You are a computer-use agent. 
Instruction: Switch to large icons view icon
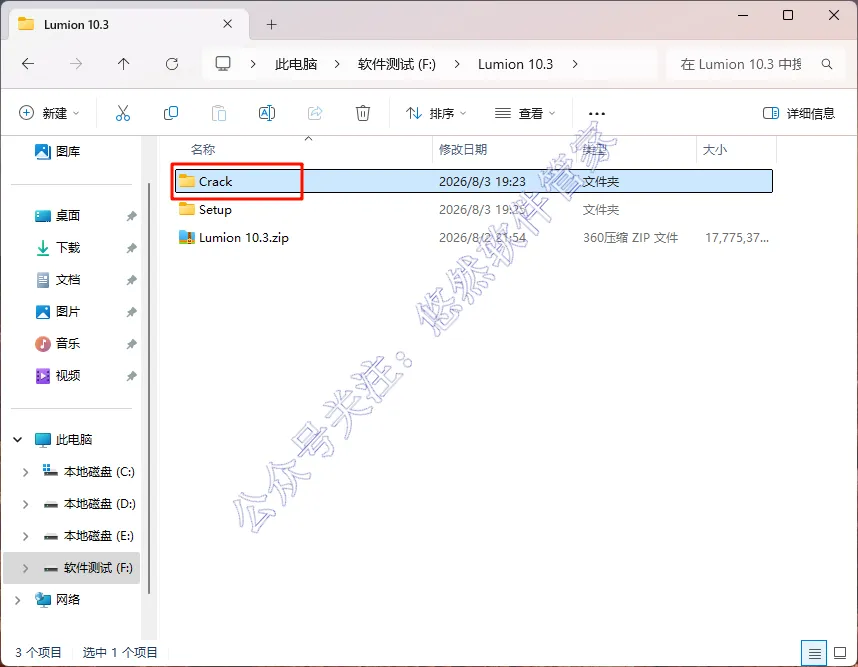pos(840,653)
